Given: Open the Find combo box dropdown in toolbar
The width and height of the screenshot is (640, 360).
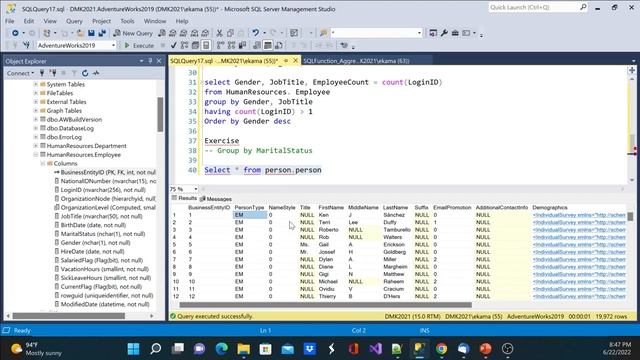Looking at the screenshot, I should coord(419,33).
